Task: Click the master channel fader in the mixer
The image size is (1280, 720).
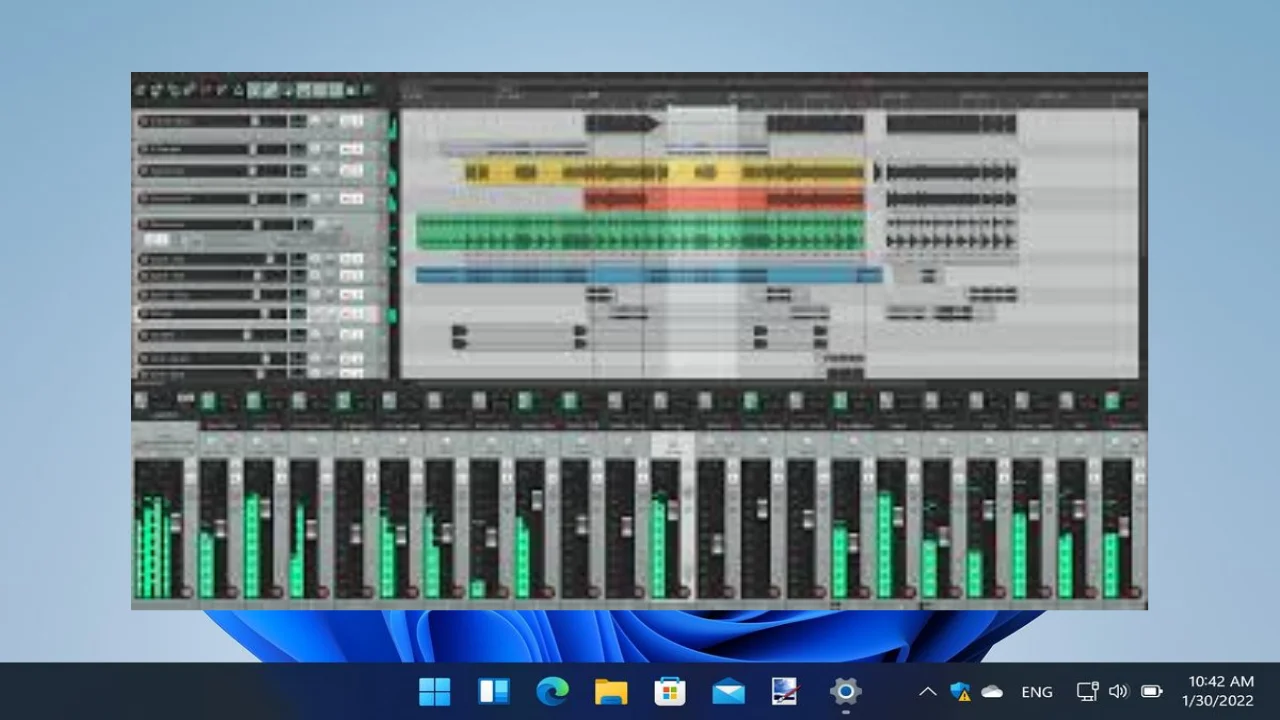Action: 176,522
